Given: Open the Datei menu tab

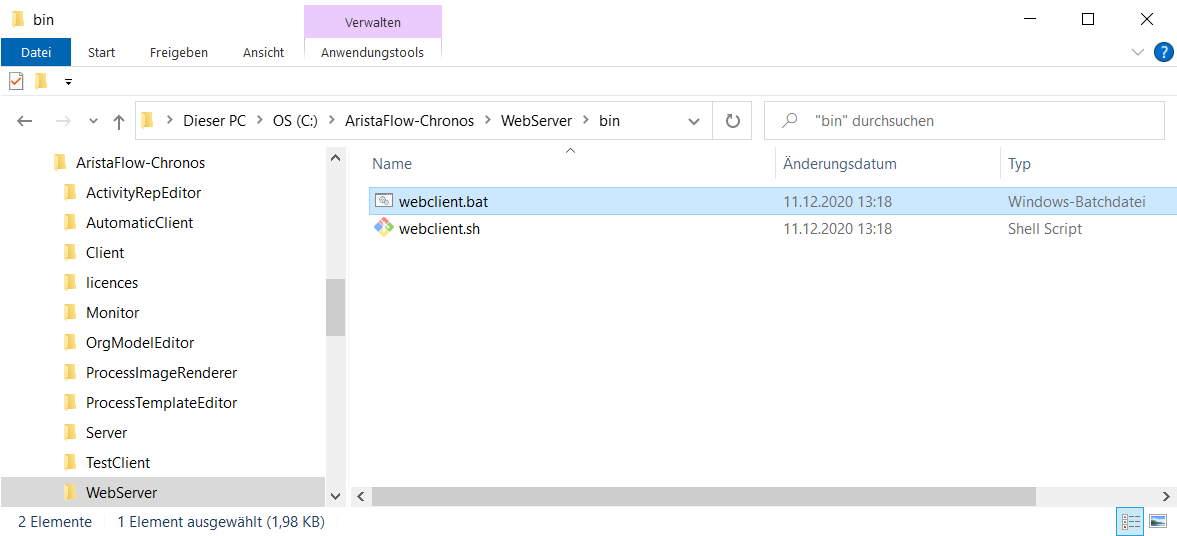Looking at the screenshot, I should coord(36,53).
